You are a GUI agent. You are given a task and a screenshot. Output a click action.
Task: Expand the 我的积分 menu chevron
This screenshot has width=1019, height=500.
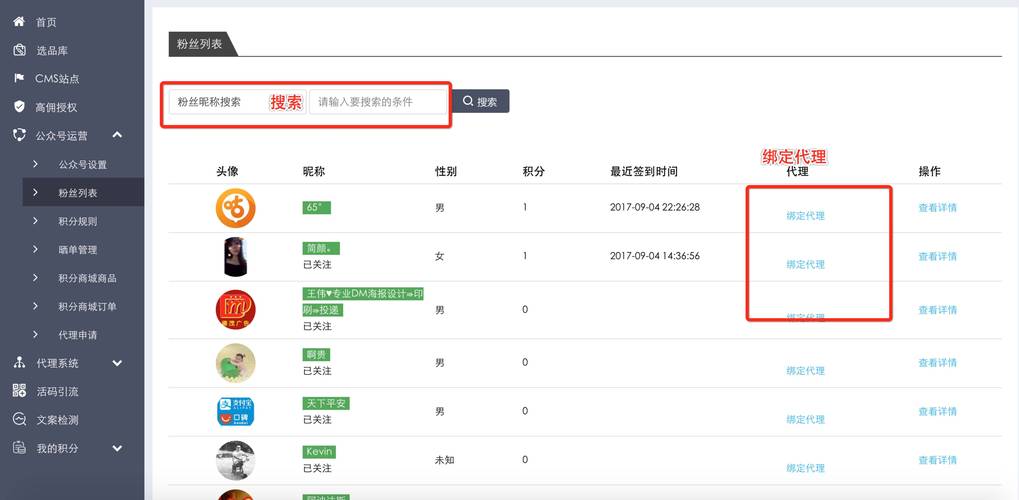point(117,449)
